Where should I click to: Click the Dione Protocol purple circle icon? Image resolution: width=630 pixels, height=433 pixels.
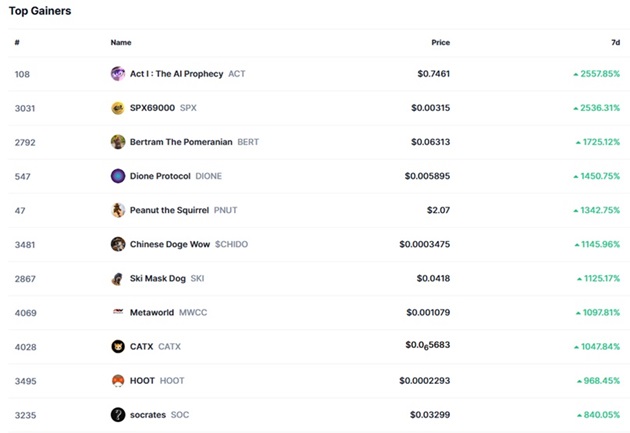coord(118,176)
